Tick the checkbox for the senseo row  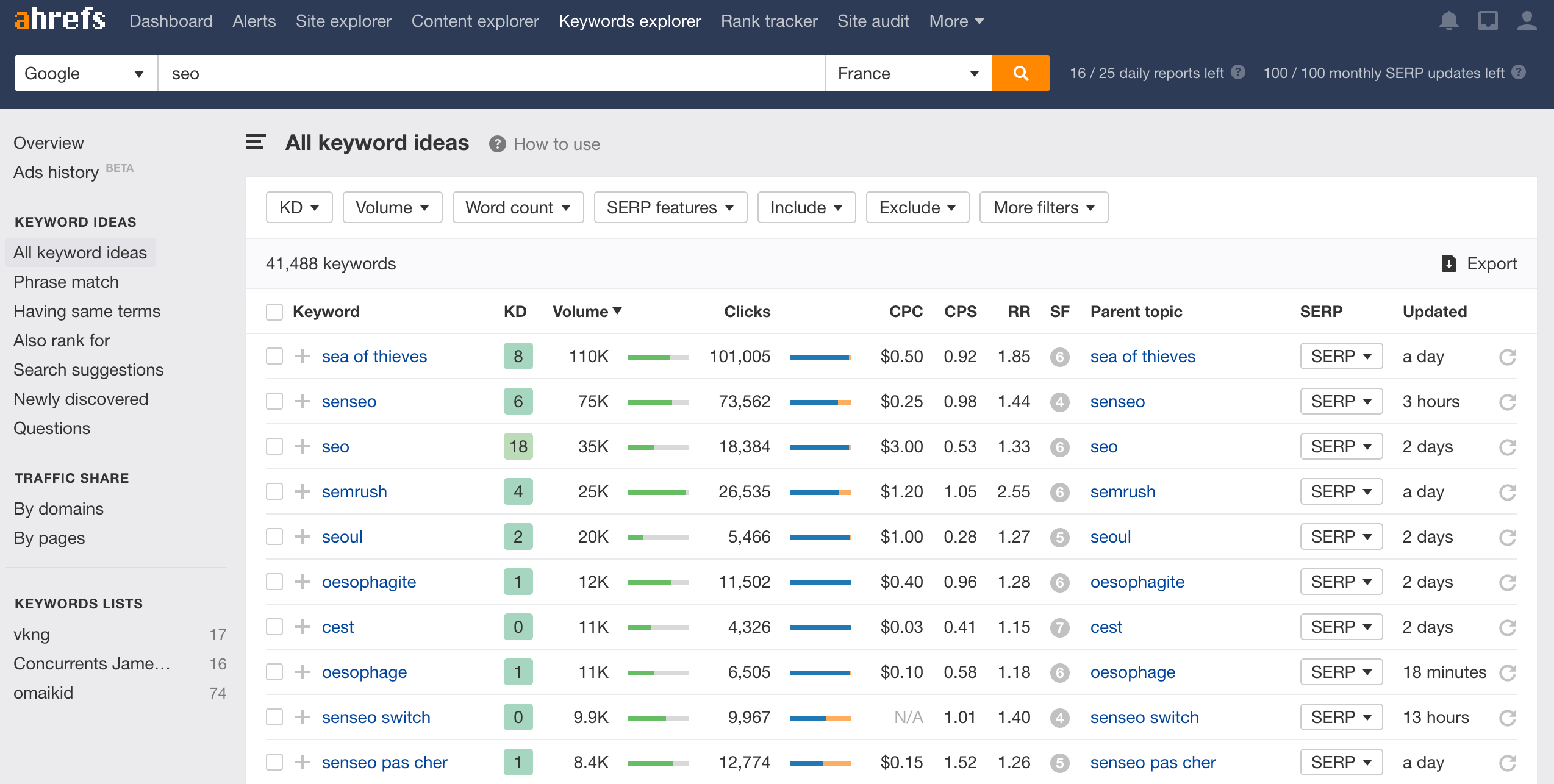pyautogui.click(x=274, y=401)
